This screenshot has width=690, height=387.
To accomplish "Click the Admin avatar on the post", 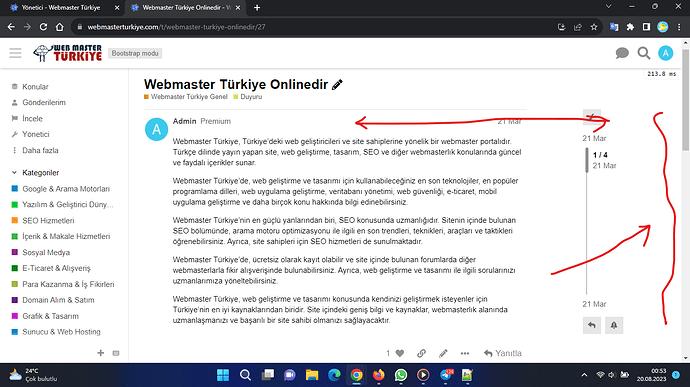I will click(156, 129).
